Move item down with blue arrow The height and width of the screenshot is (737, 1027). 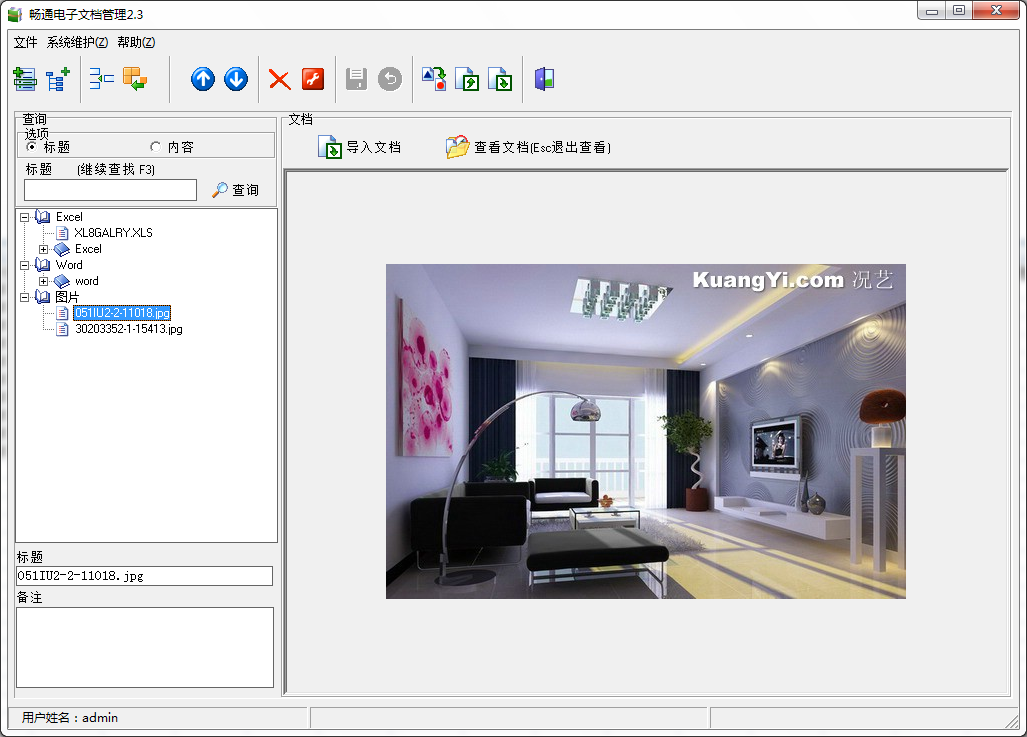pyautogui.click(x=236, y=79)
